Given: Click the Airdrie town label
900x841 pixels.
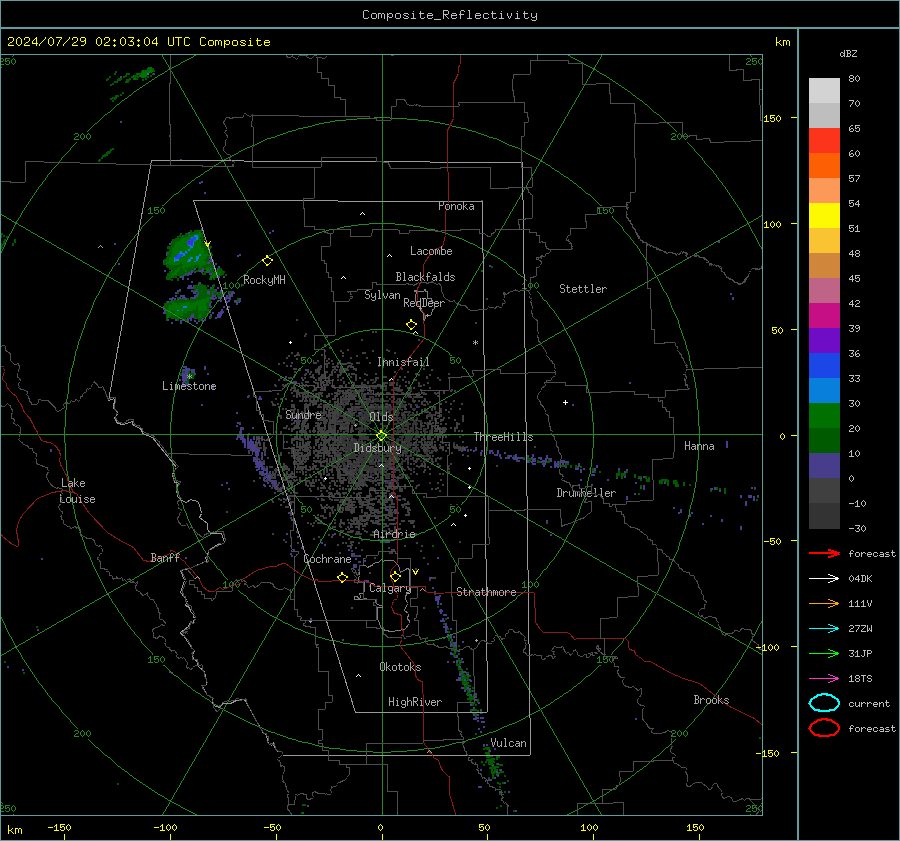Looking at the screenshot, I should click(394, 534).
